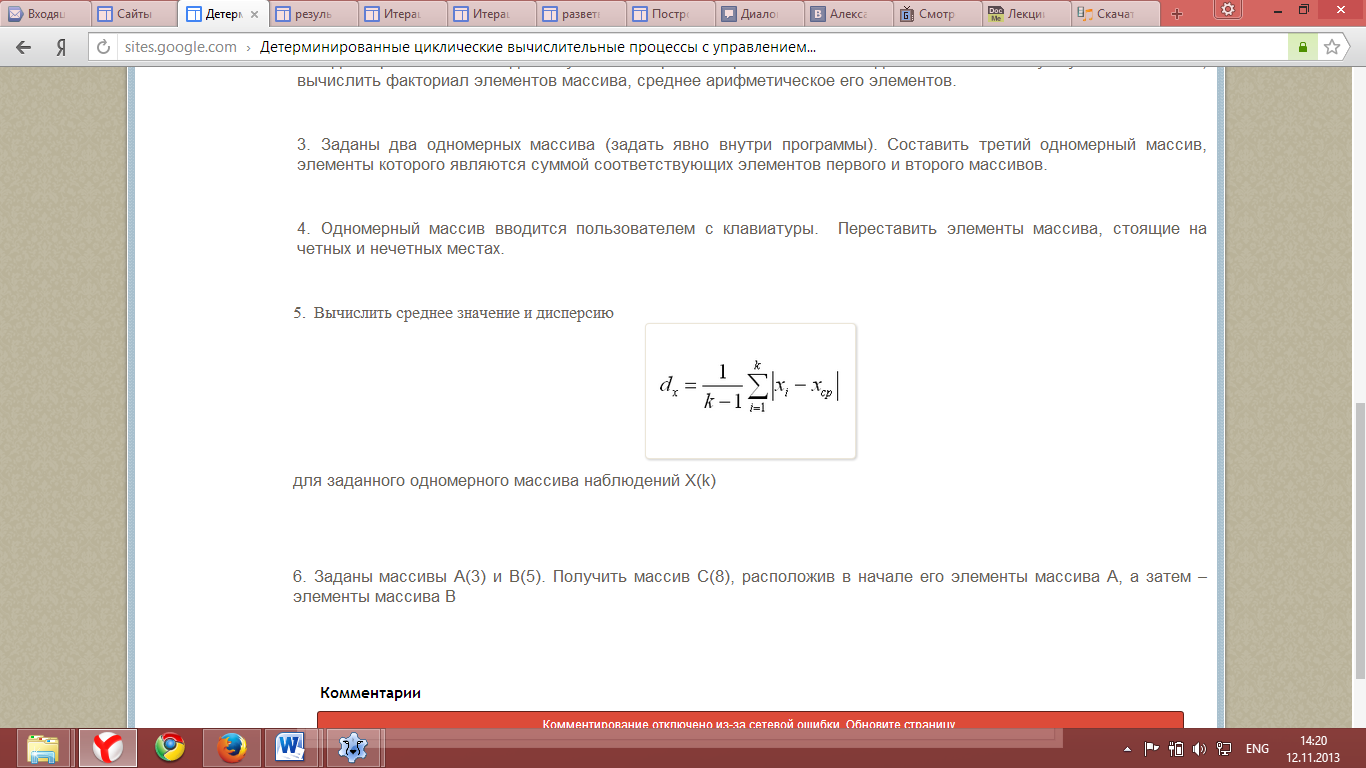This screenshot has width=1366, height=768.
Task: Open File Explorer from the taskbar
Action: point(42,747)
